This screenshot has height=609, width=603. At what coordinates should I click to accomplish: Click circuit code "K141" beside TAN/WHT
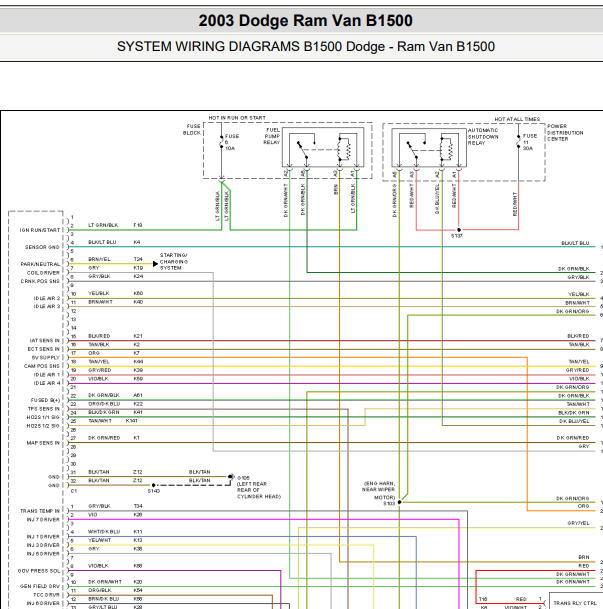pos(132,421)
